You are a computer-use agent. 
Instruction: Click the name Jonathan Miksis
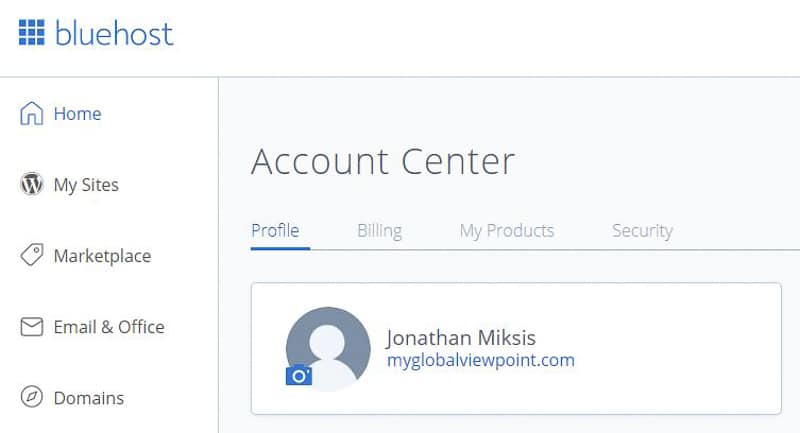point(461,338)
